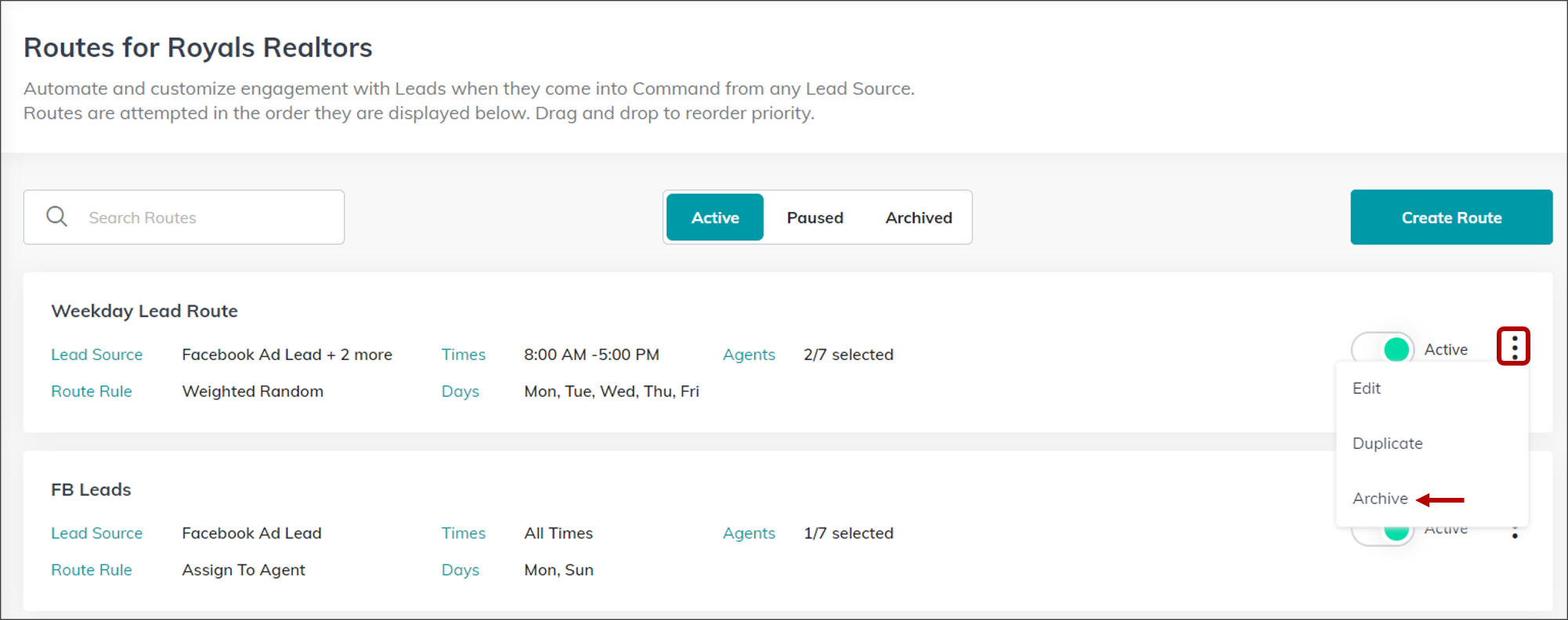
Task: Click Lead Source link under Weekday Lead Route
Action: coord(97,355)
